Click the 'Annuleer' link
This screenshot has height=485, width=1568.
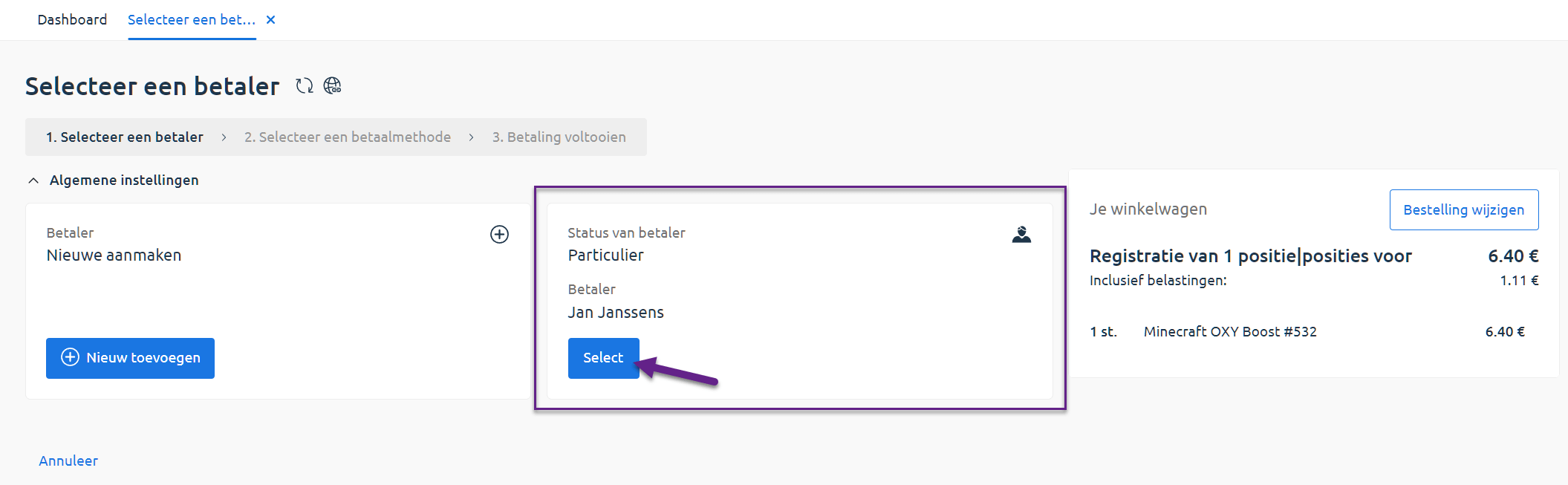point(68,461)
